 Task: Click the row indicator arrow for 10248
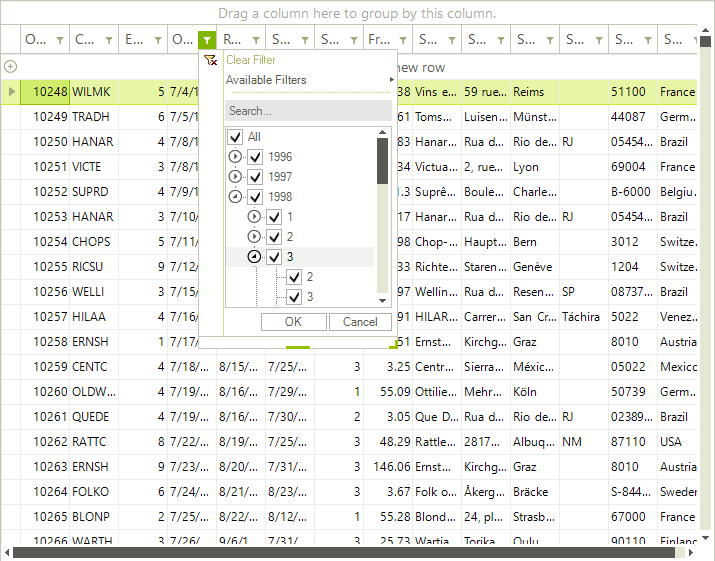[11, 92]
